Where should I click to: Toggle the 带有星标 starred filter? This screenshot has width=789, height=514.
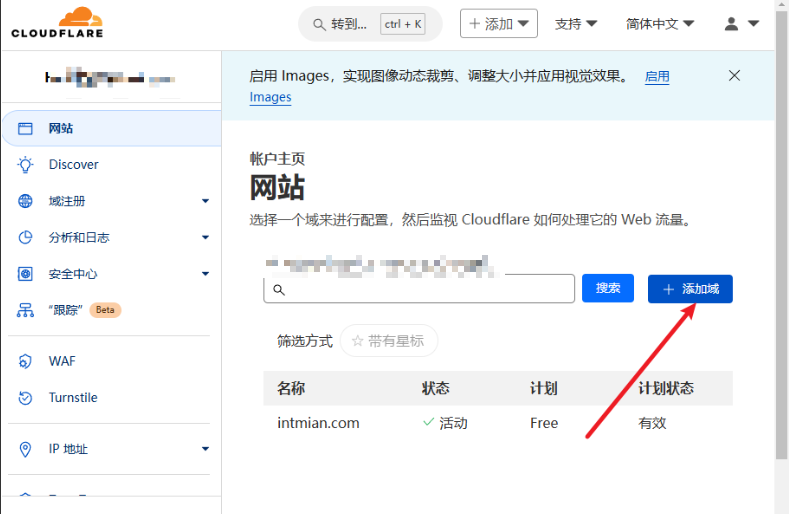(389, 341)
